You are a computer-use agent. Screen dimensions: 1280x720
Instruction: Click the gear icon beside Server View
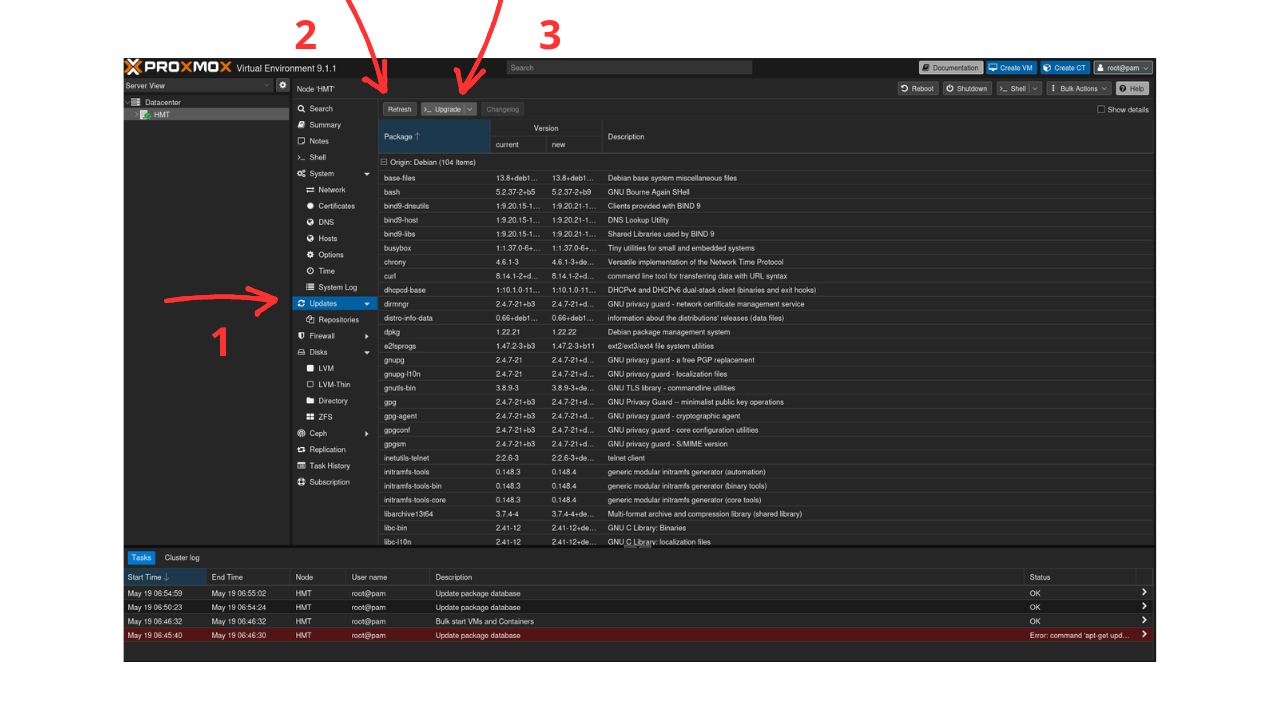pyautogui.click(x=282, y=86)
